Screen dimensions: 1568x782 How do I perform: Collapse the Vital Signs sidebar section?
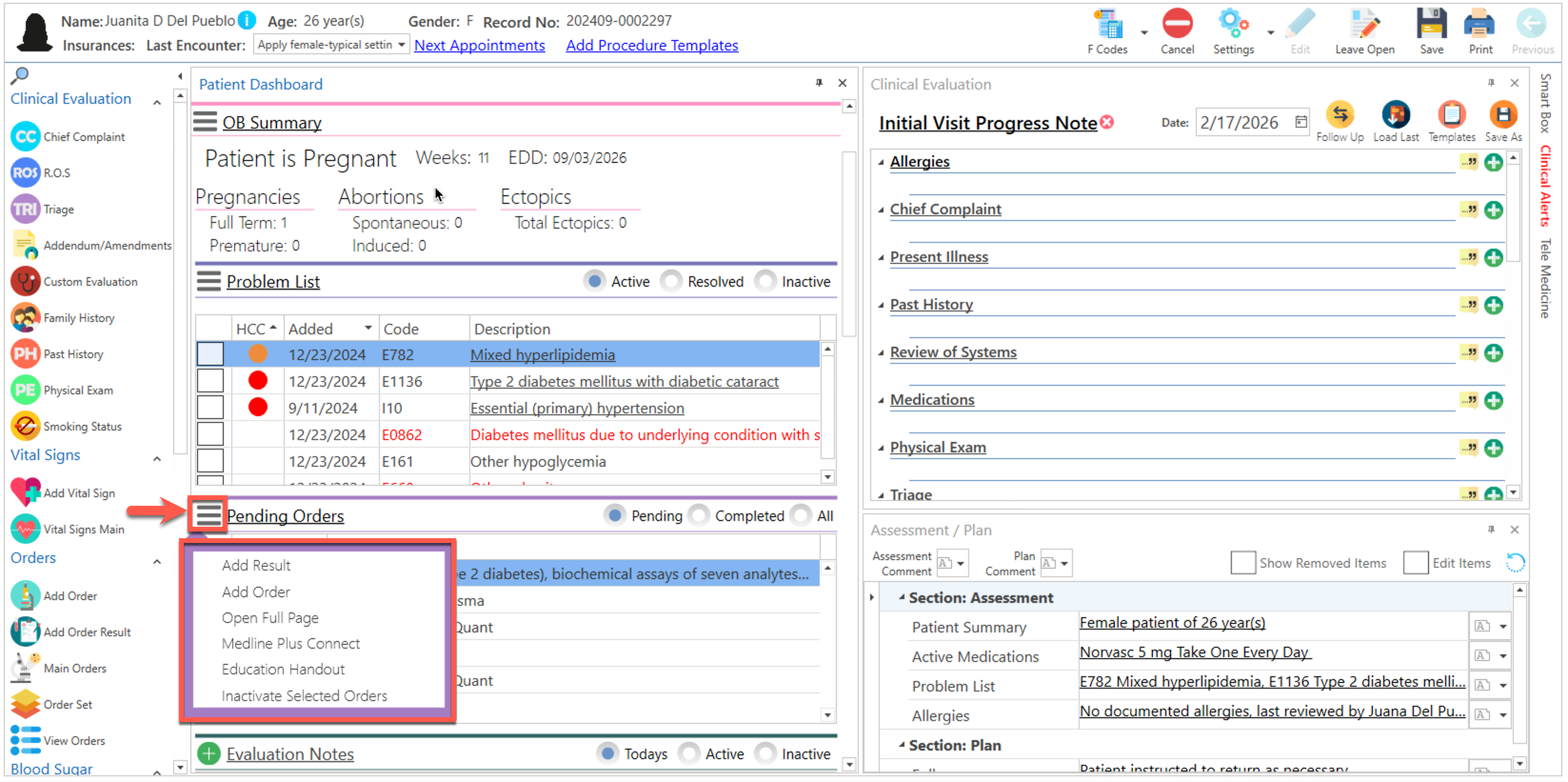[157, 458]
